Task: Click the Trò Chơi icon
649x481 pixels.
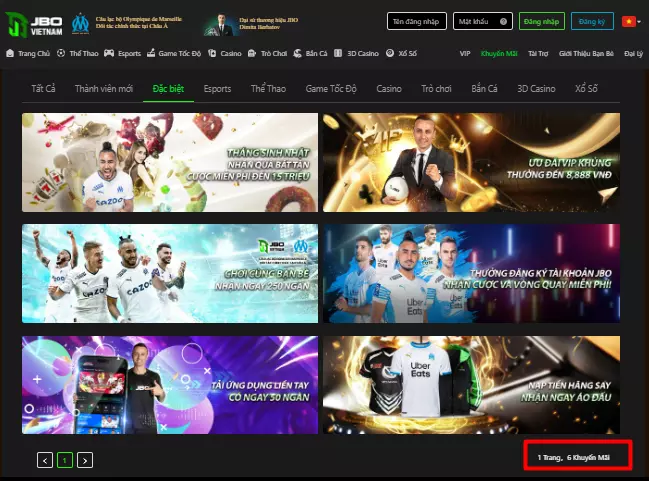Action: click(x=252, y=53)
